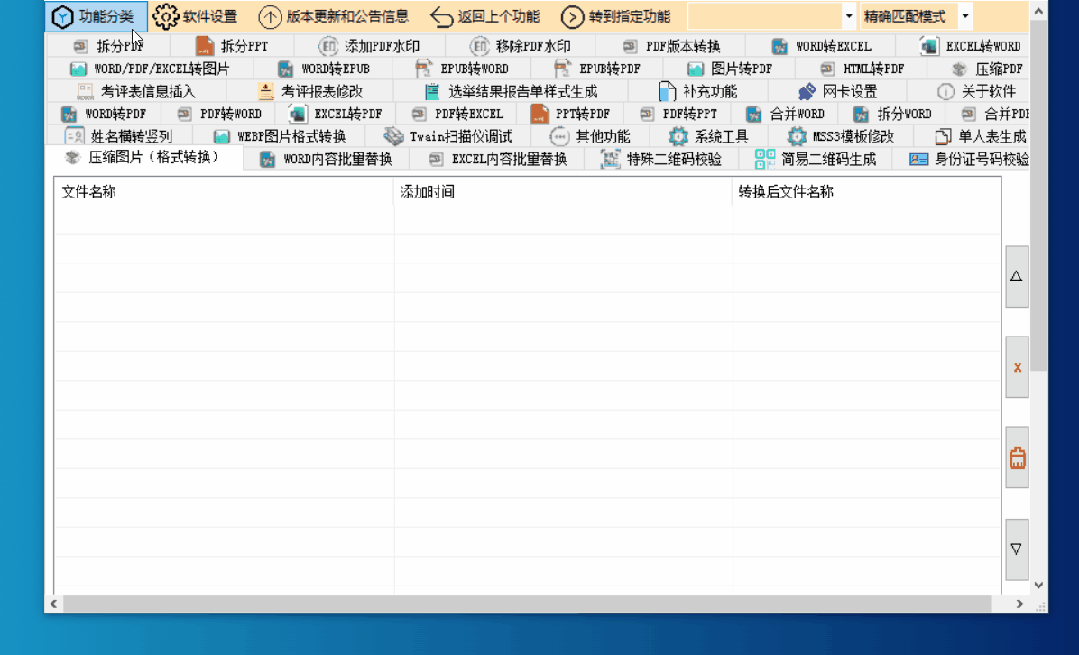The width and height of the screenshot is (1079, 655).
Task: Expand the function selection combo box
Action: (x=848, y=16)
